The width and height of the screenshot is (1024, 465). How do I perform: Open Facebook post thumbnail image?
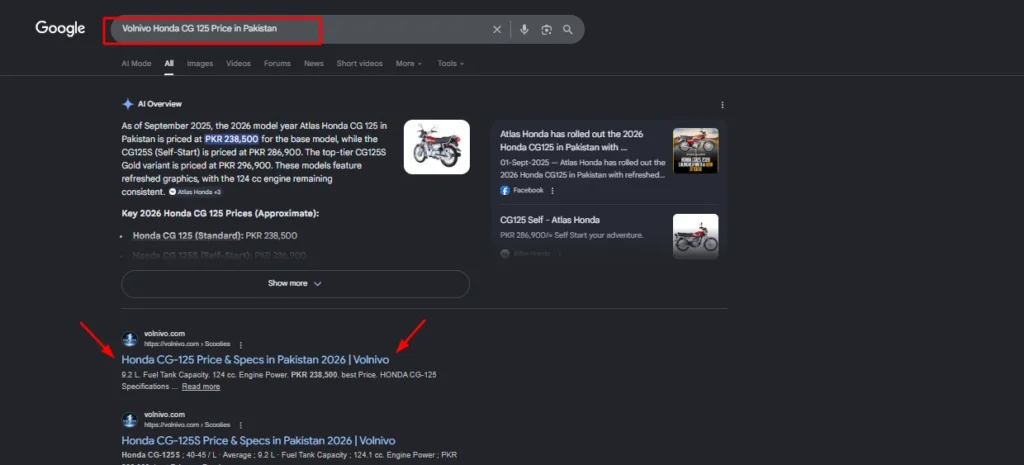(x=696, y=151)
